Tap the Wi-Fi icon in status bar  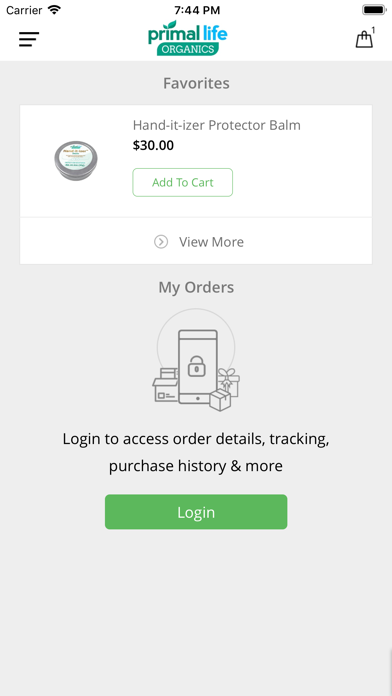coord(54,9)
